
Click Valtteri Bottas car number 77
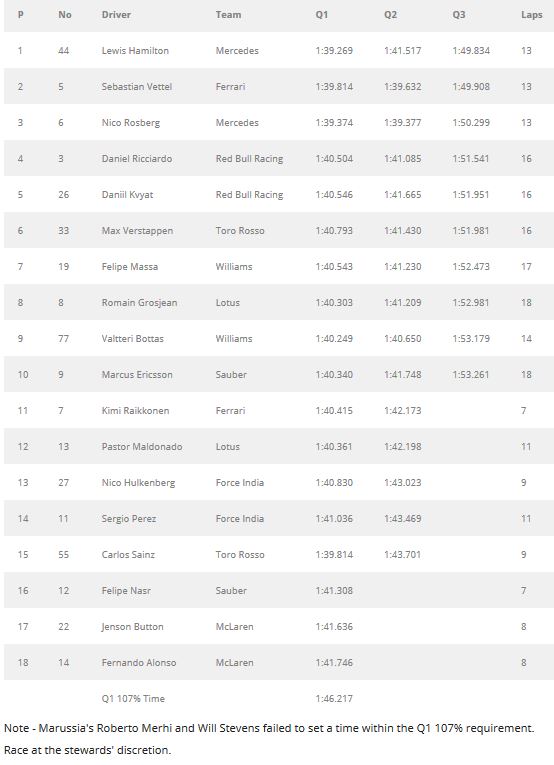[x=63, y=339]
